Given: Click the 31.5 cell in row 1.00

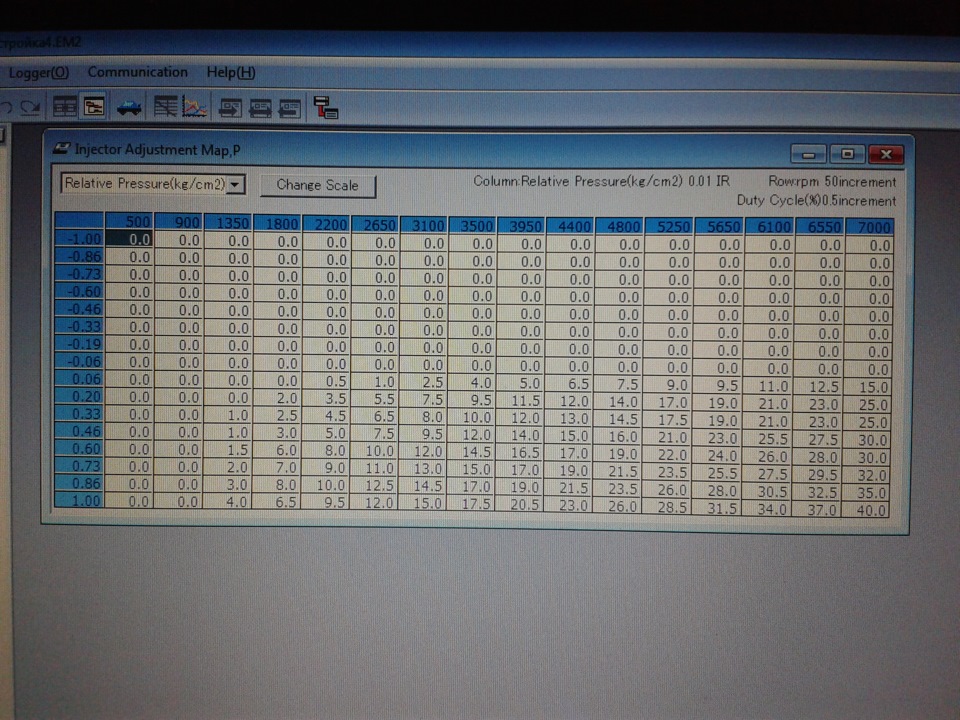Looking at the screenshot, I should click(717, 508).
